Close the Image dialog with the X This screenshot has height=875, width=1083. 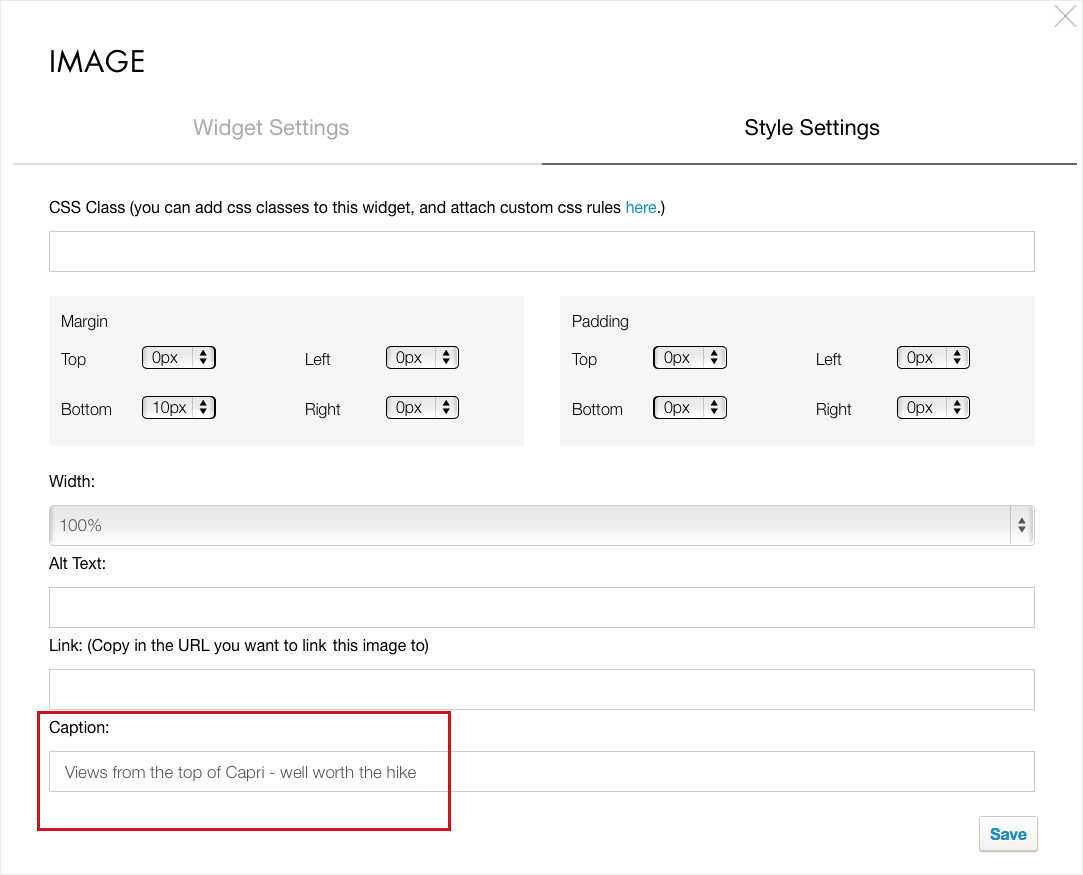tap(1065, 16)
